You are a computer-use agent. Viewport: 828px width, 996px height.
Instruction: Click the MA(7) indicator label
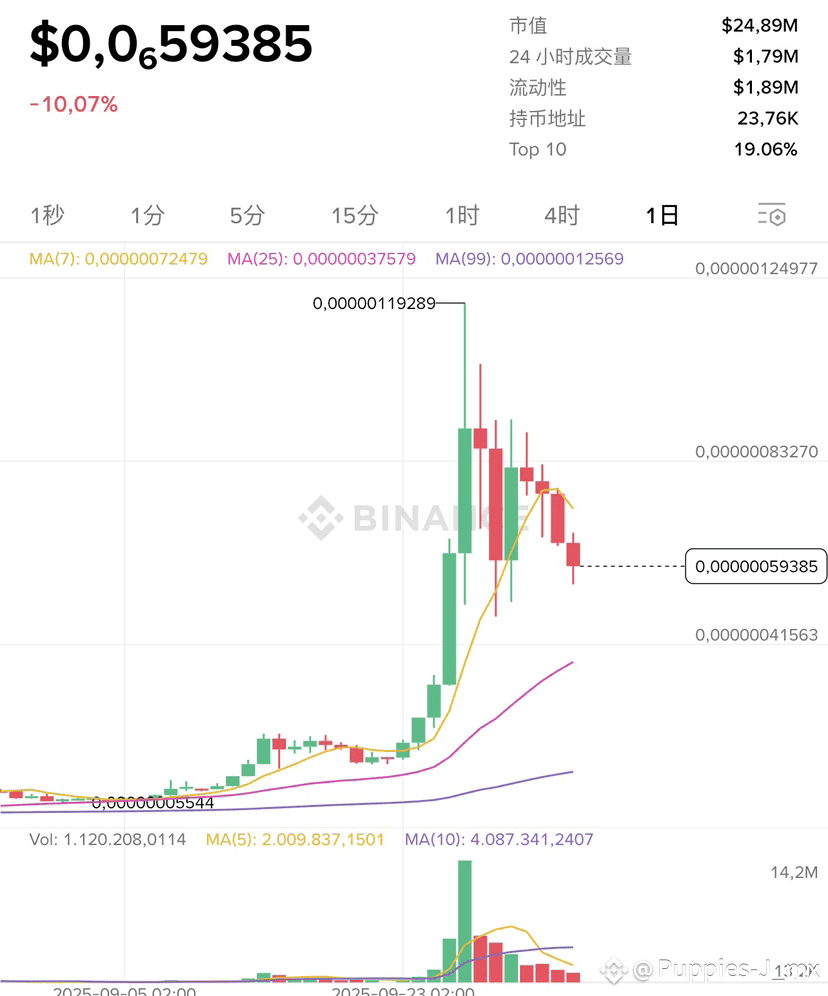pos(118,259)
